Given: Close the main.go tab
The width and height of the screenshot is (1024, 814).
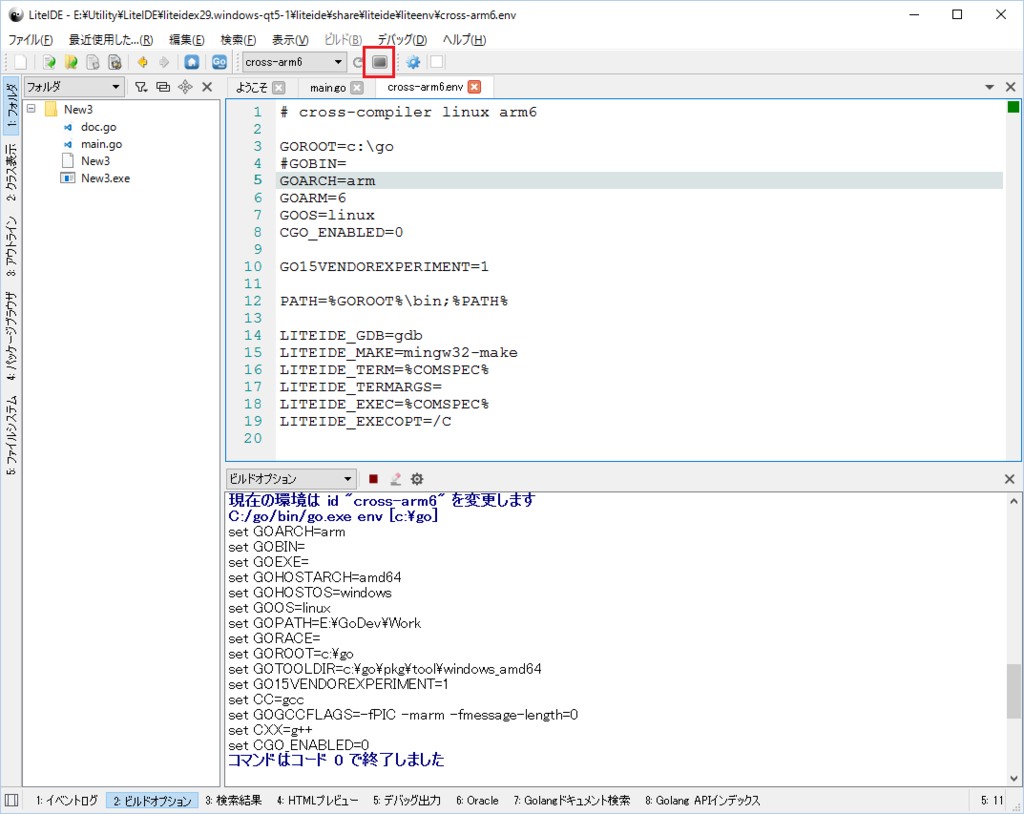Looking at the screenshot, I should pos(357,88).
